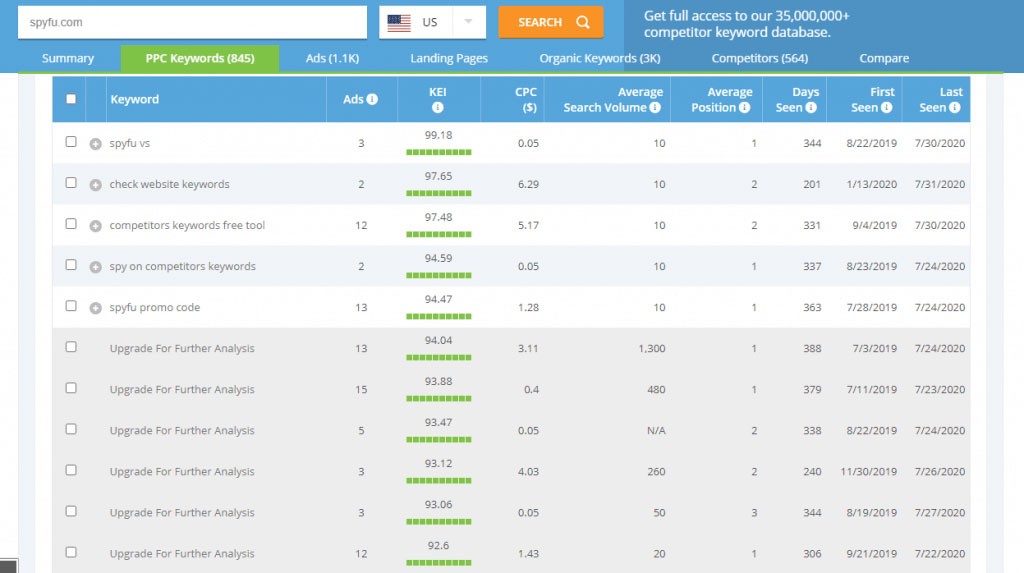Sort by the CPC ($) column header
This screenshot has width=1024, height=573.
[525, 100]
